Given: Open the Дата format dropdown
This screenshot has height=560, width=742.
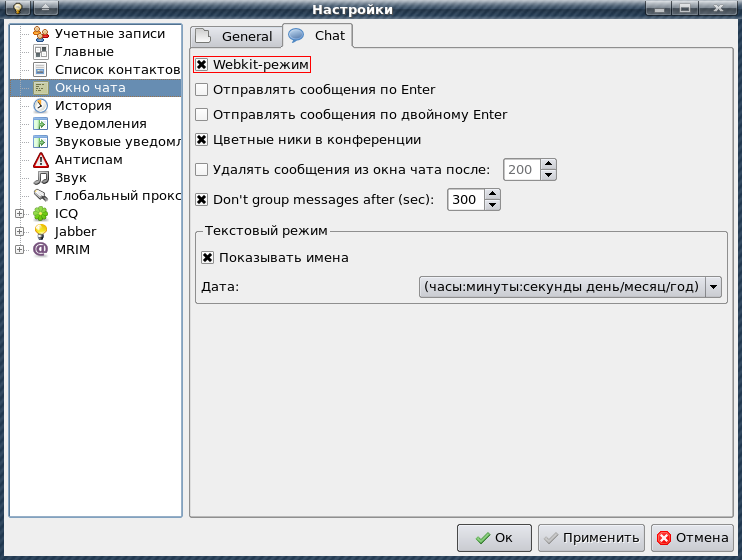Looking at the screenshot, I should [570, 287].
